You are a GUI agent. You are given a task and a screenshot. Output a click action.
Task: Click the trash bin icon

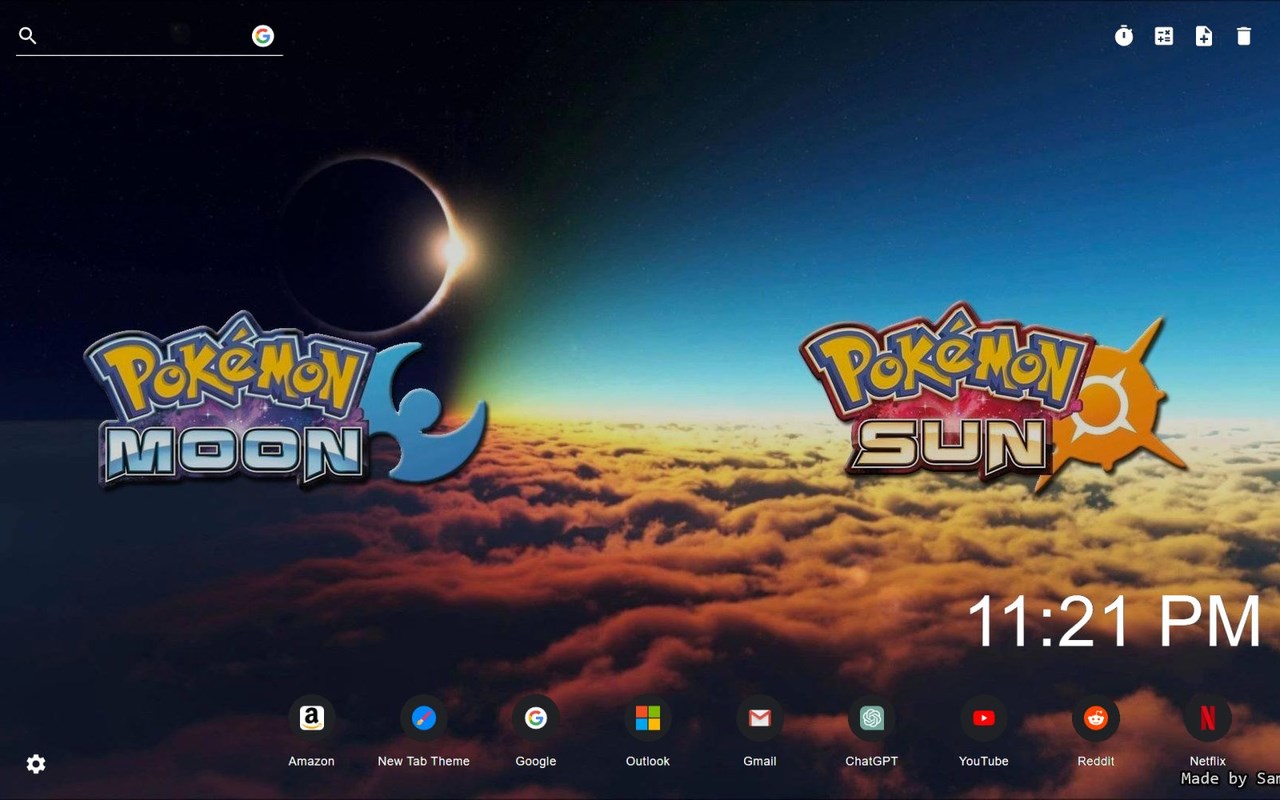click(x=1244, y=36)
